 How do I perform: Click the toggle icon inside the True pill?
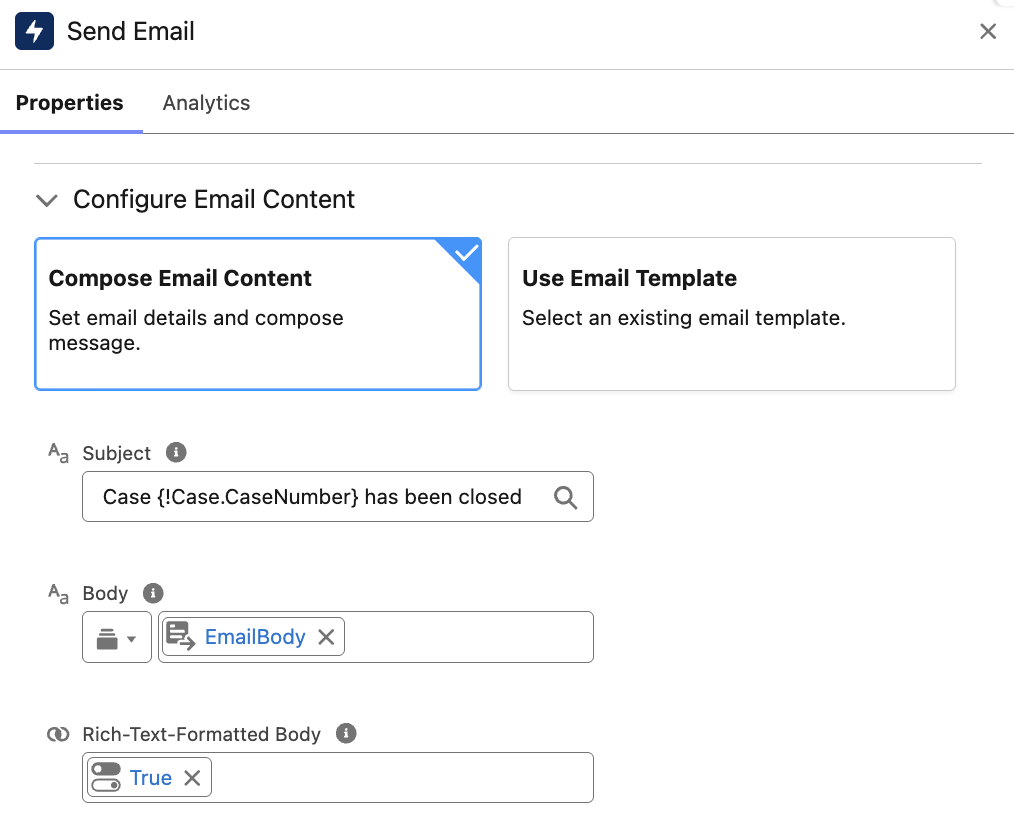(106, 777)
